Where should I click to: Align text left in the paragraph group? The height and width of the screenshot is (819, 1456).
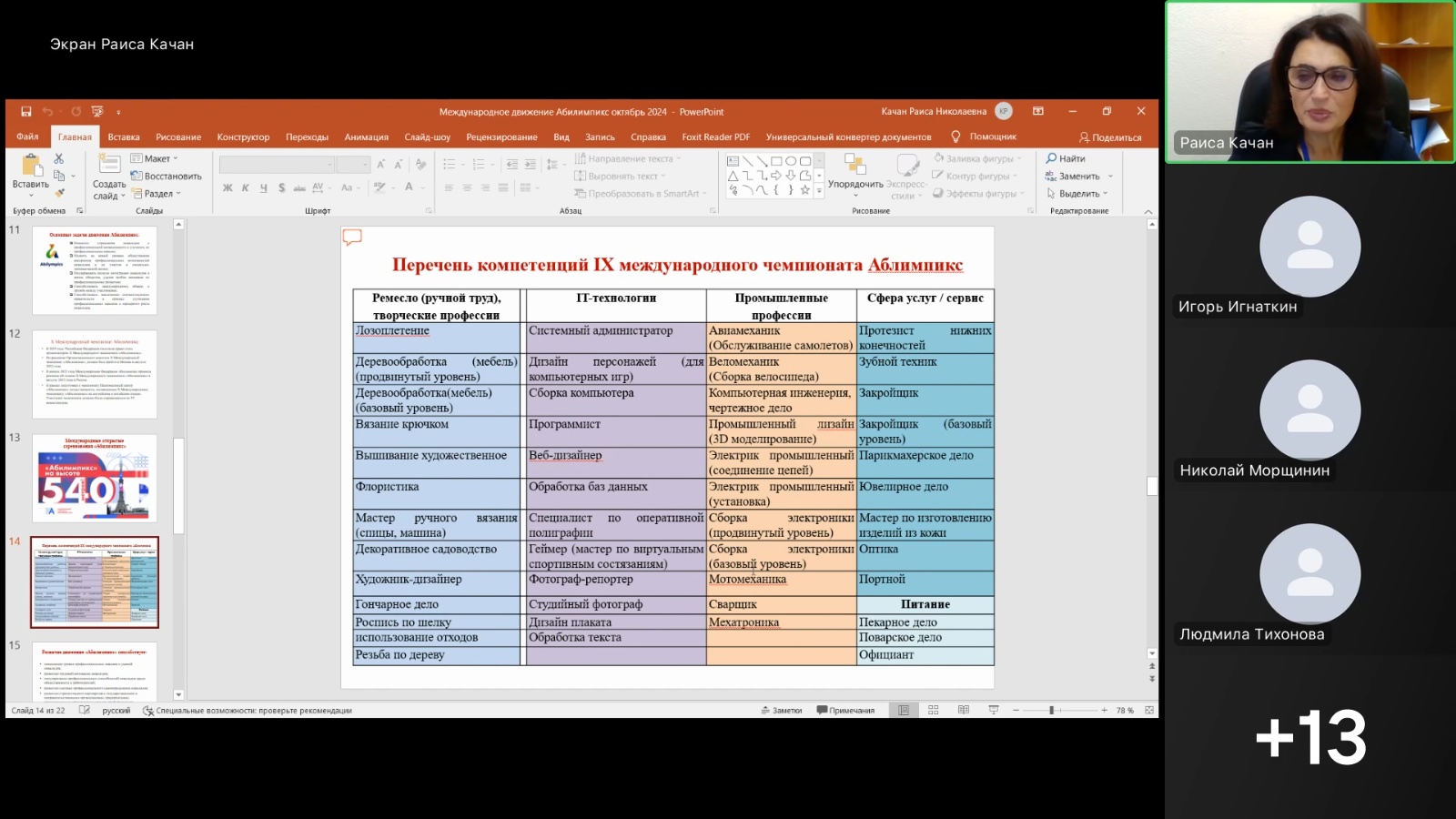(448, 187)
